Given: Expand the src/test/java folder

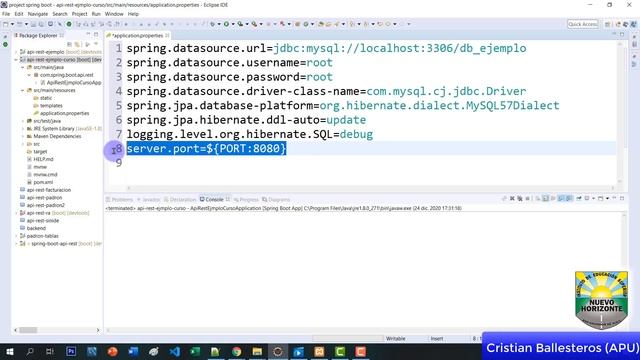Looking at the screenshot, I should pyautogui.click(x=23, y=121).
